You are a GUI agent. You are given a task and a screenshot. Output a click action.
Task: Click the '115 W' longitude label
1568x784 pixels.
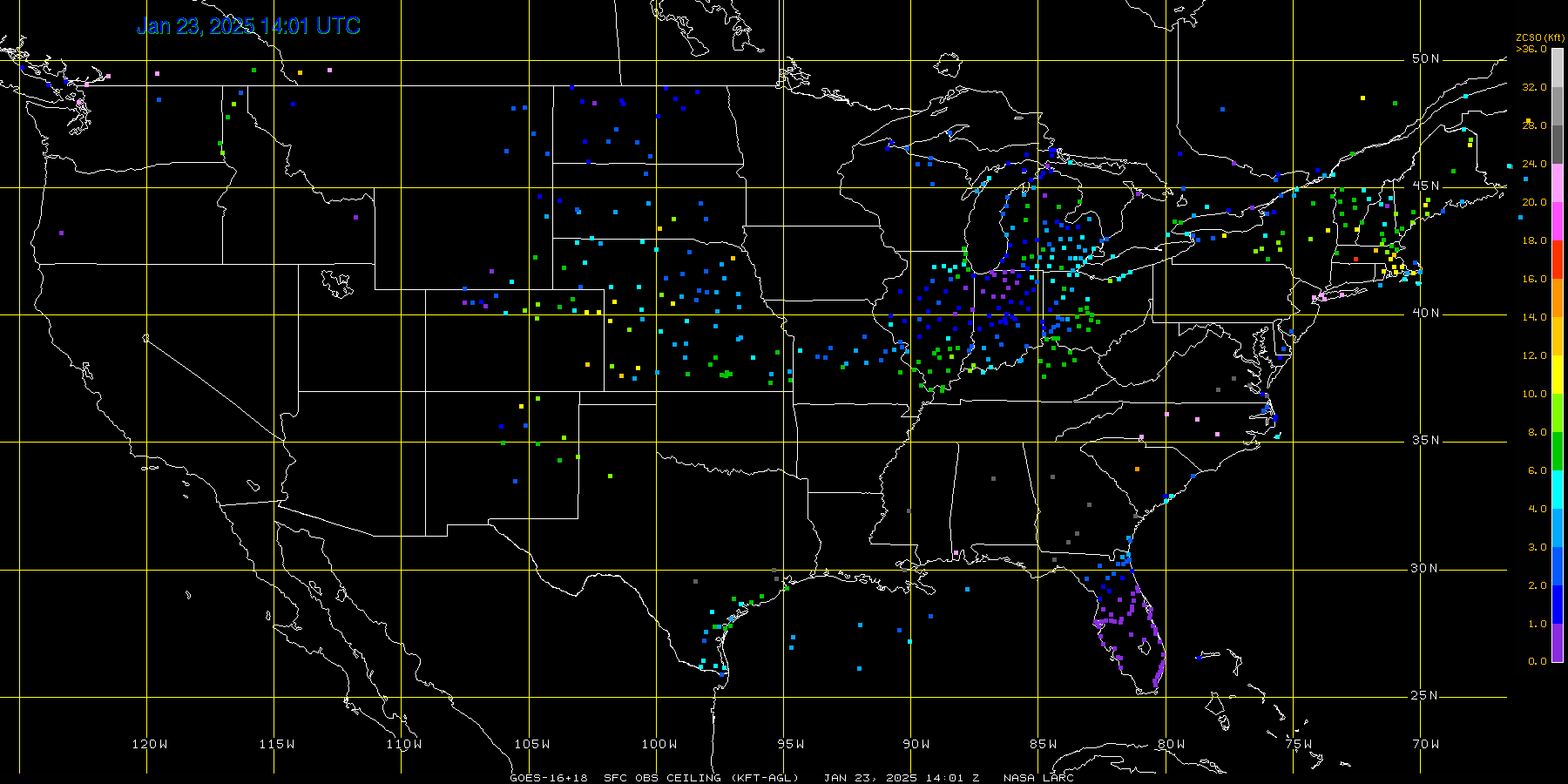point(277,744)
